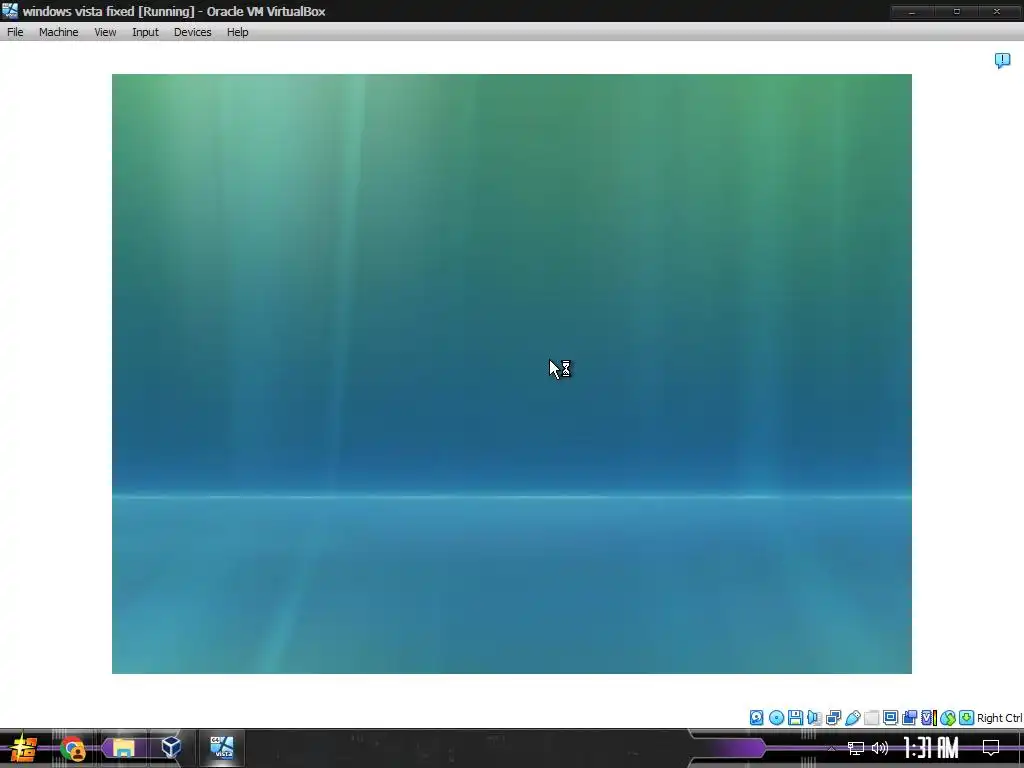
Task: Click the network adapters status icon
Action: click(833, 718)
